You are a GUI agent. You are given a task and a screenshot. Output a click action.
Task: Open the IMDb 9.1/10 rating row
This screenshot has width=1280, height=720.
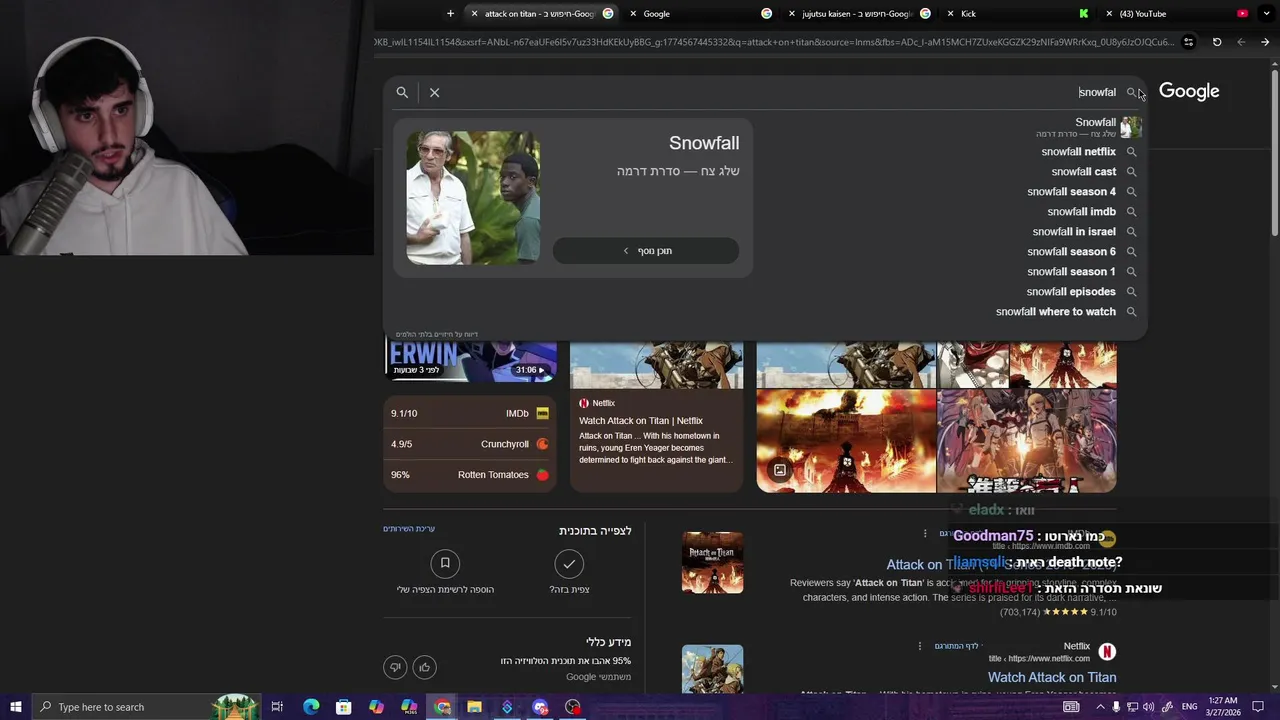(470, 413)
